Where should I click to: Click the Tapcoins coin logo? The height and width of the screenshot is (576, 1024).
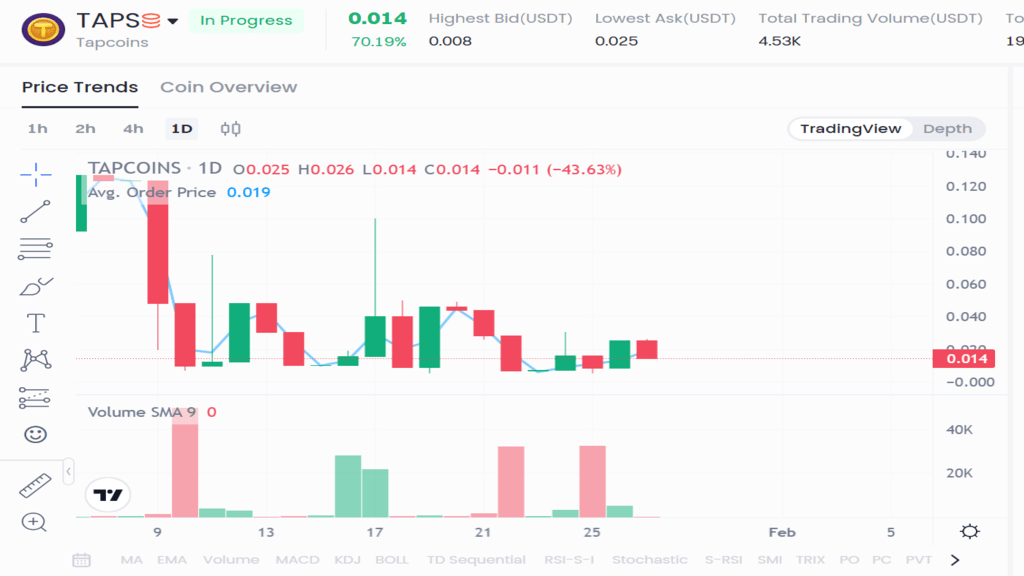(43, 29)
